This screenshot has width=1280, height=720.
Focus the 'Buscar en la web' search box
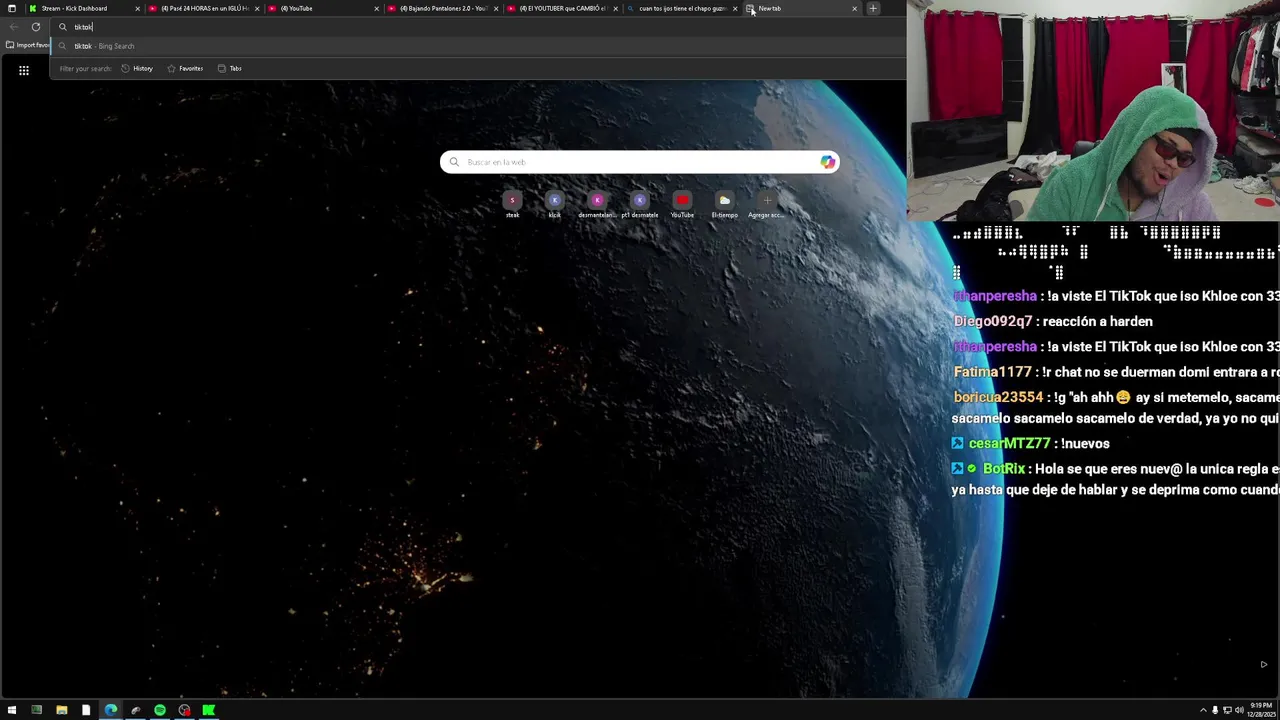[640, 162]
